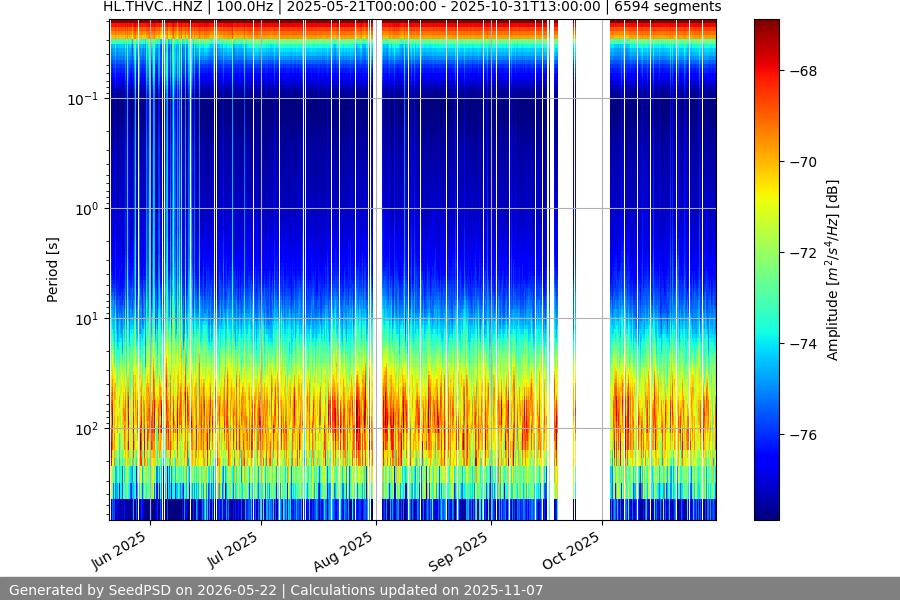The height and width of the screenshot is (600, 900).
Task: Click the amplitude color scale bar
Action: coord(767,270)
